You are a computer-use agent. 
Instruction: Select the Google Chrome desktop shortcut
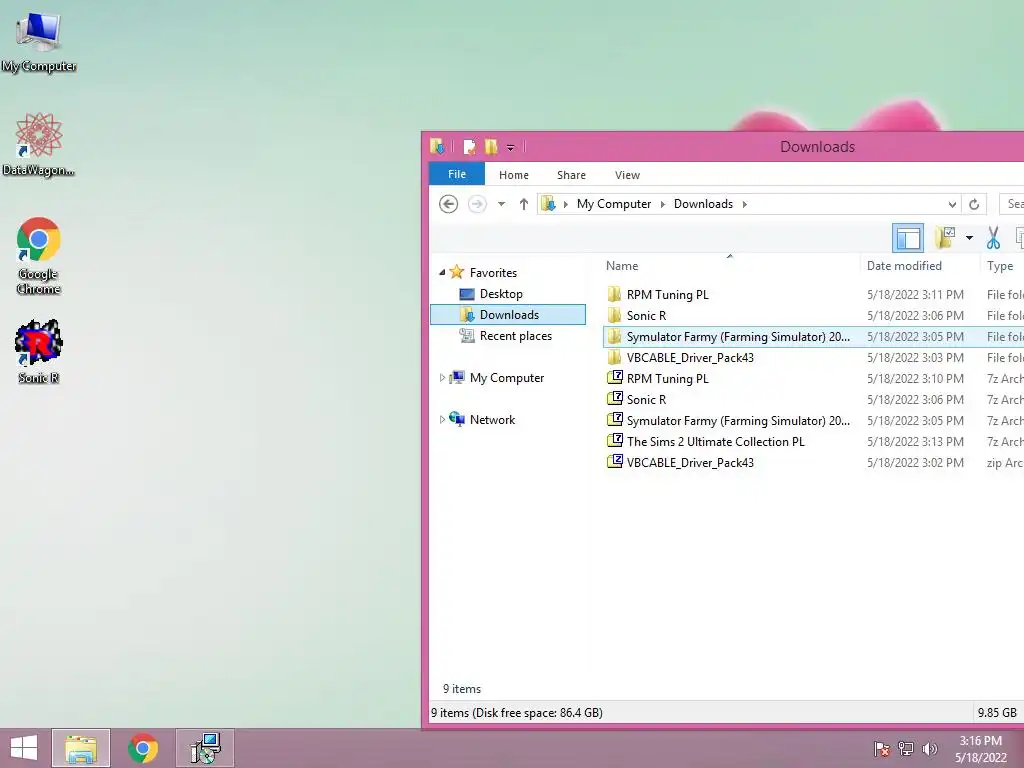(39, 255)
